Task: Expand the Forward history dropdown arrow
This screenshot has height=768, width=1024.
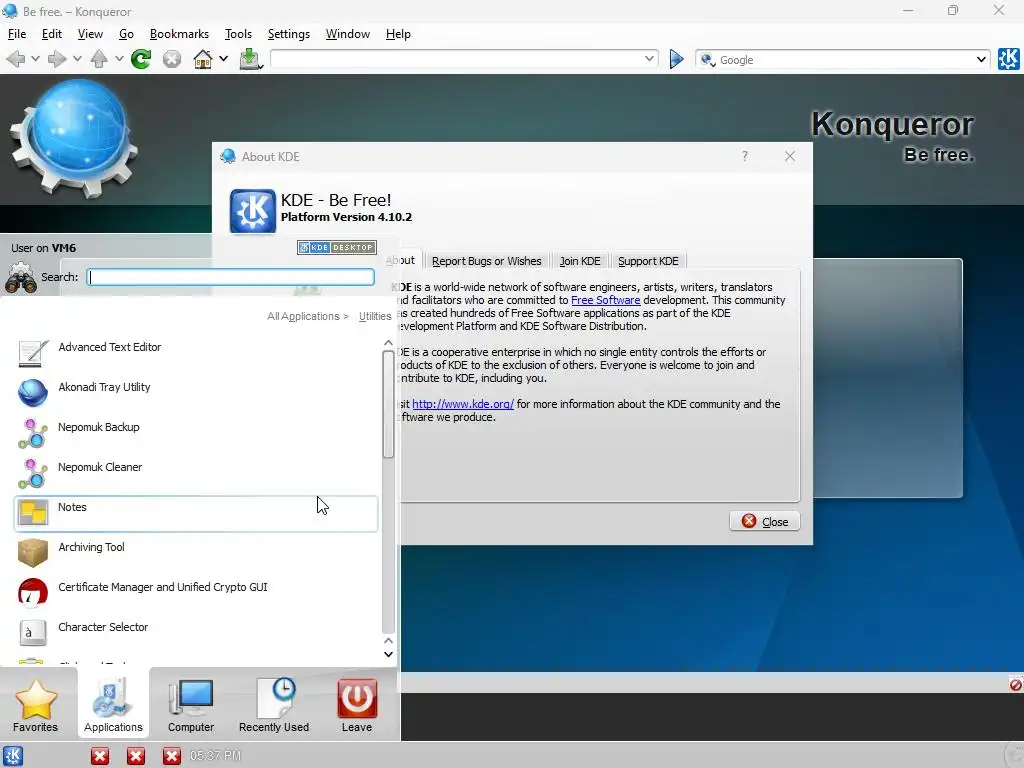Action: (77, 59)
